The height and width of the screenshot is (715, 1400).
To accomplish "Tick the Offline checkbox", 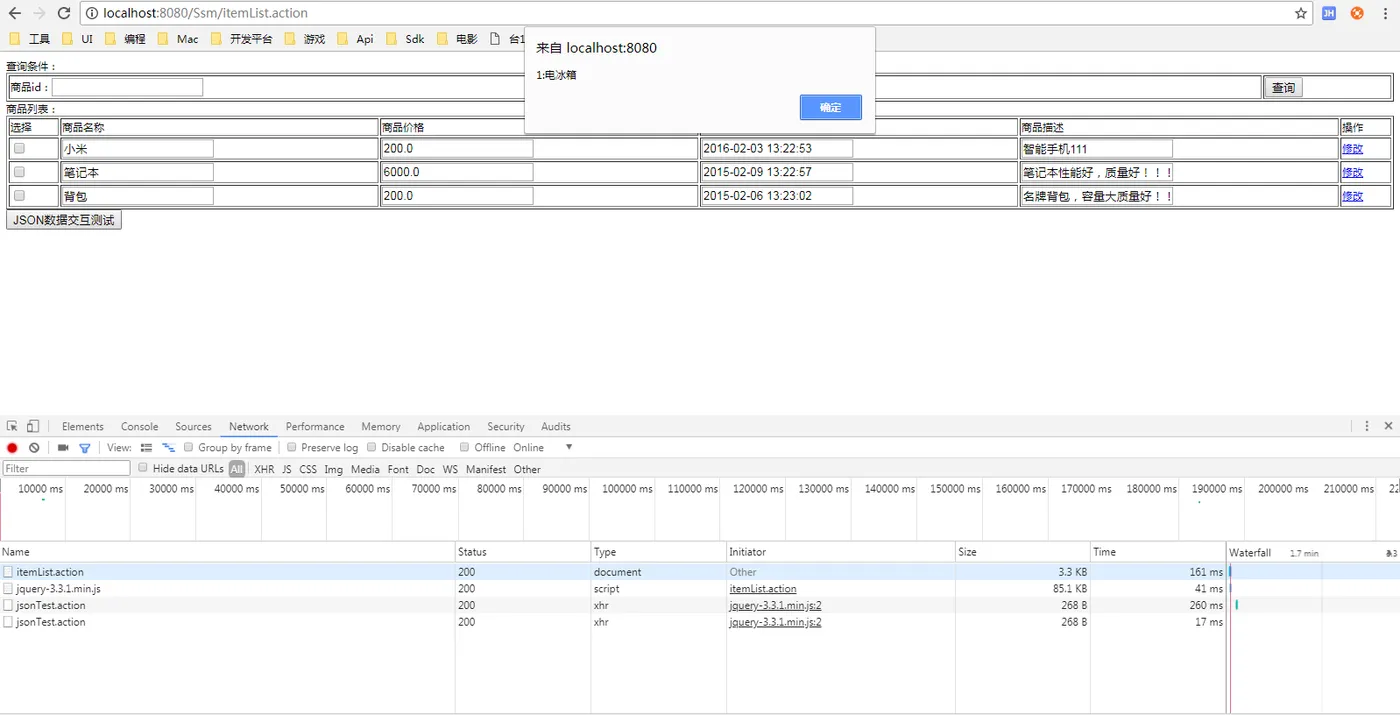I will [465, 448].
